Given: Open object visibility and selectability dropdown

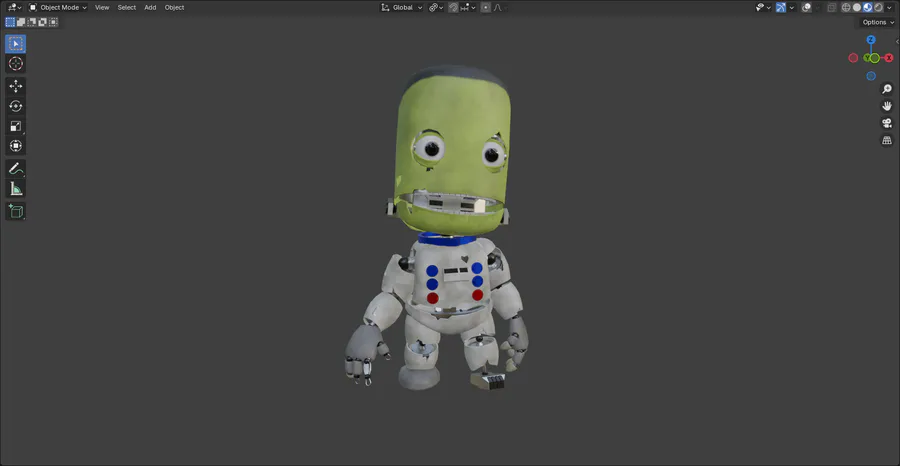Looking at the screenshot, I should [763, 7].
